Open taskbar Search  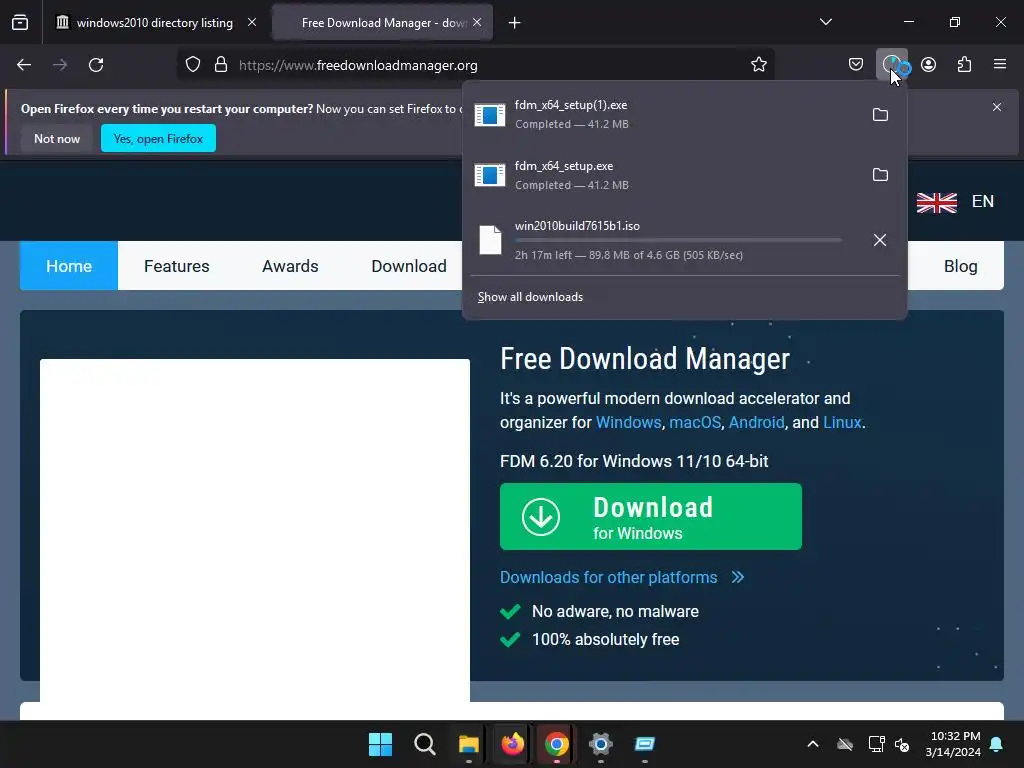(424, 744)
